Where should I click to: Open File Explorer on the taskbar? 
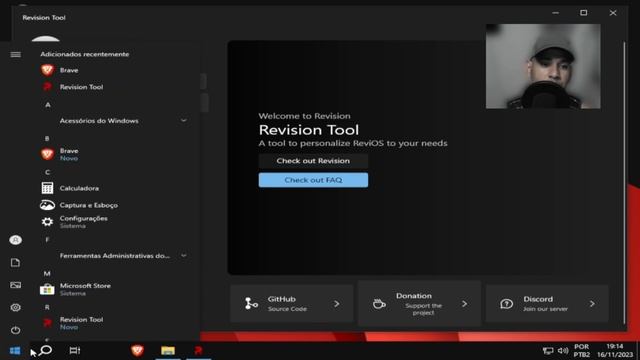pyautogui.click(x=168, y=350)
